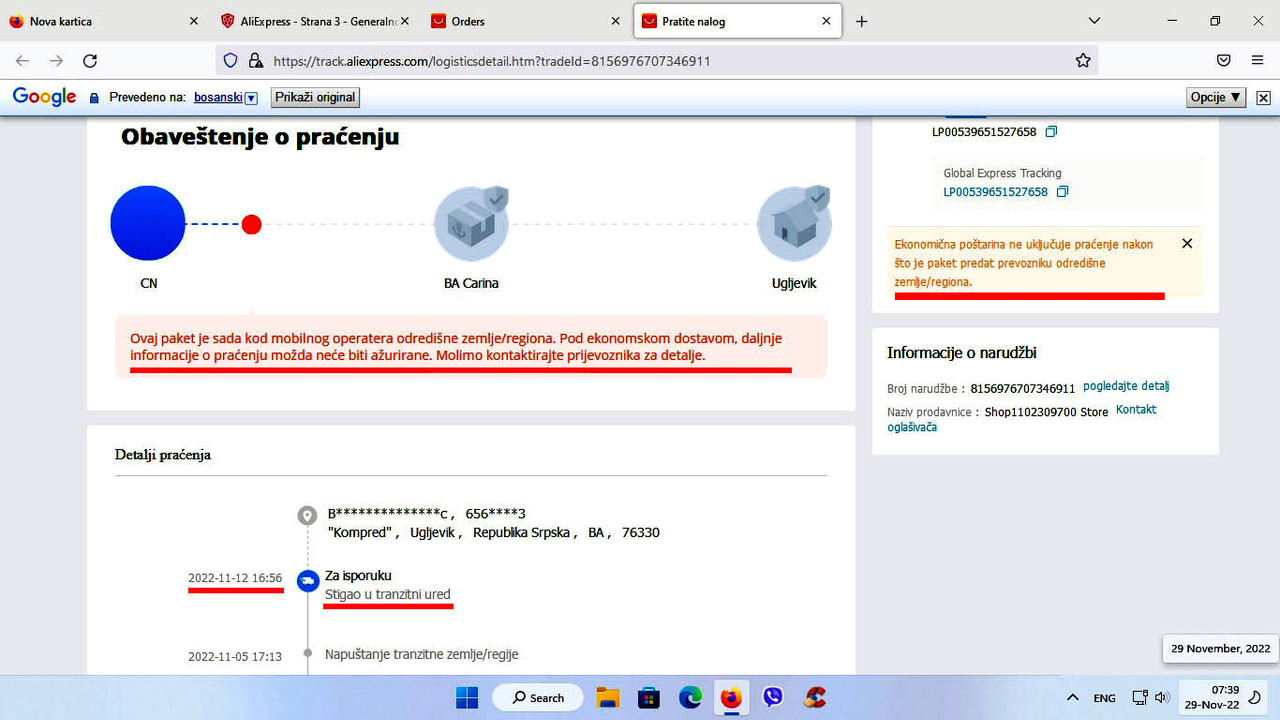Open the taskbar Search box
The width and height of the screenshot is (1280, 720).
coord(538,697)
